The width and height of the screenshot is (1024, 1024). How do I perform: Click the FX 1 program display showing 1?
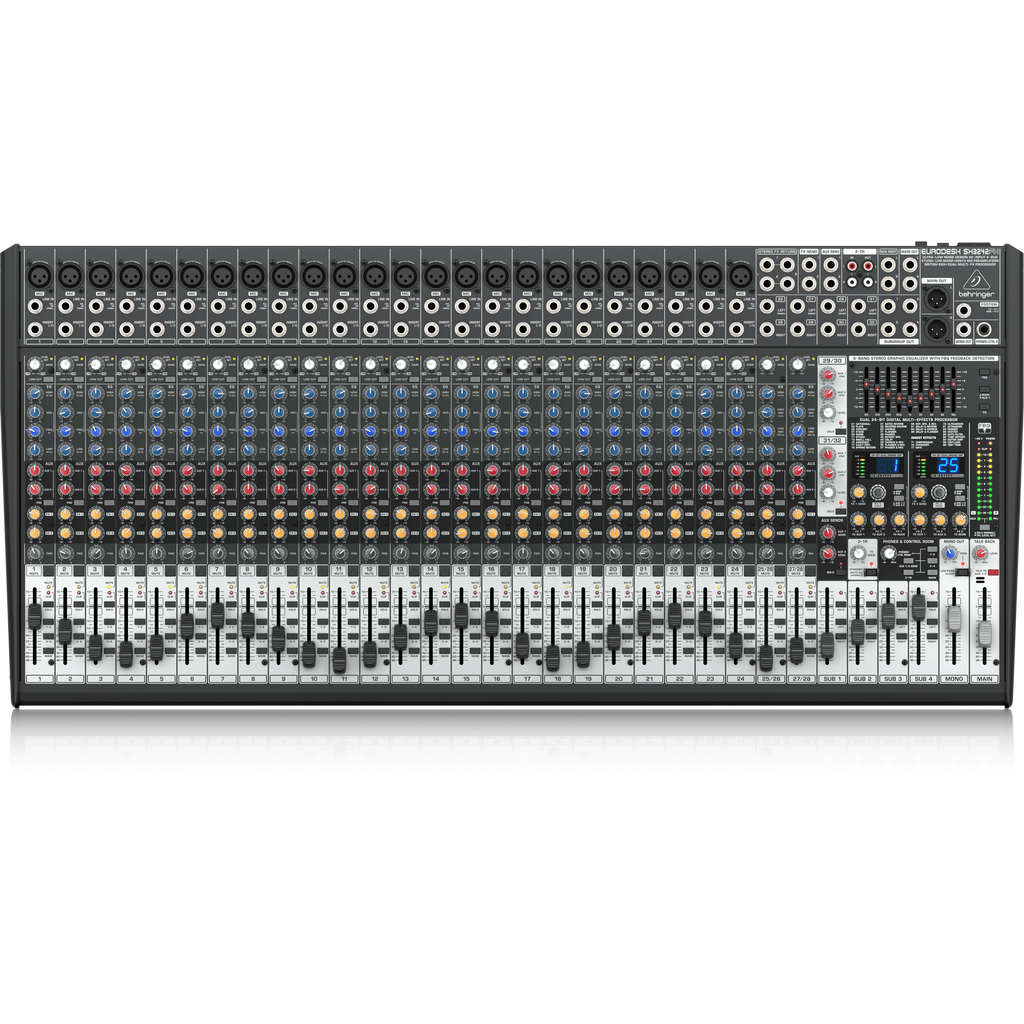[x=888, y=466]
